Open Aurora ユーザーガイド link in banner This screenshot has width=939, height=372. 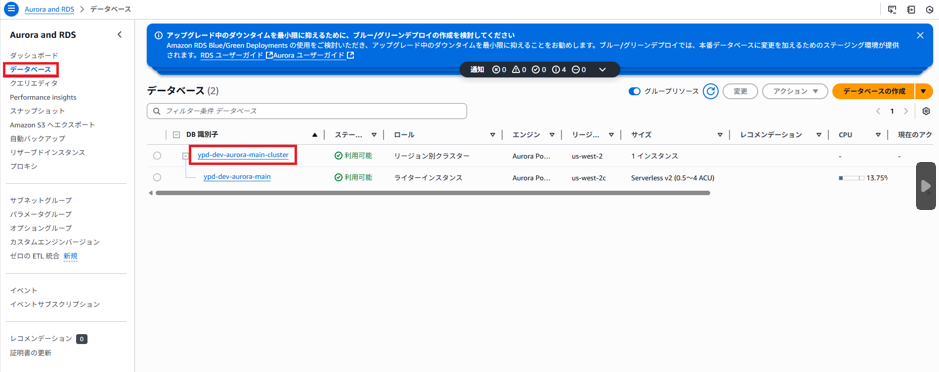[313, 55]
